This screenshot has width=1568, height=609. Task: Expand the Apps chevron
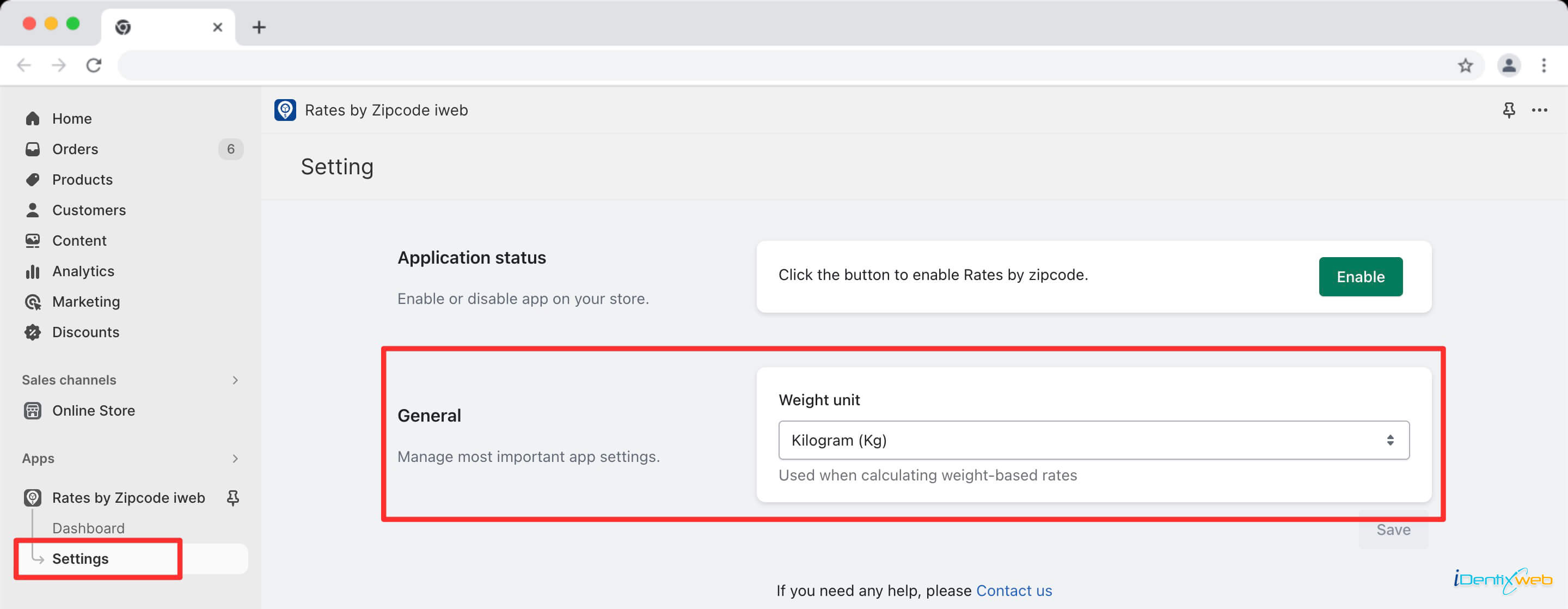(235, 459)
